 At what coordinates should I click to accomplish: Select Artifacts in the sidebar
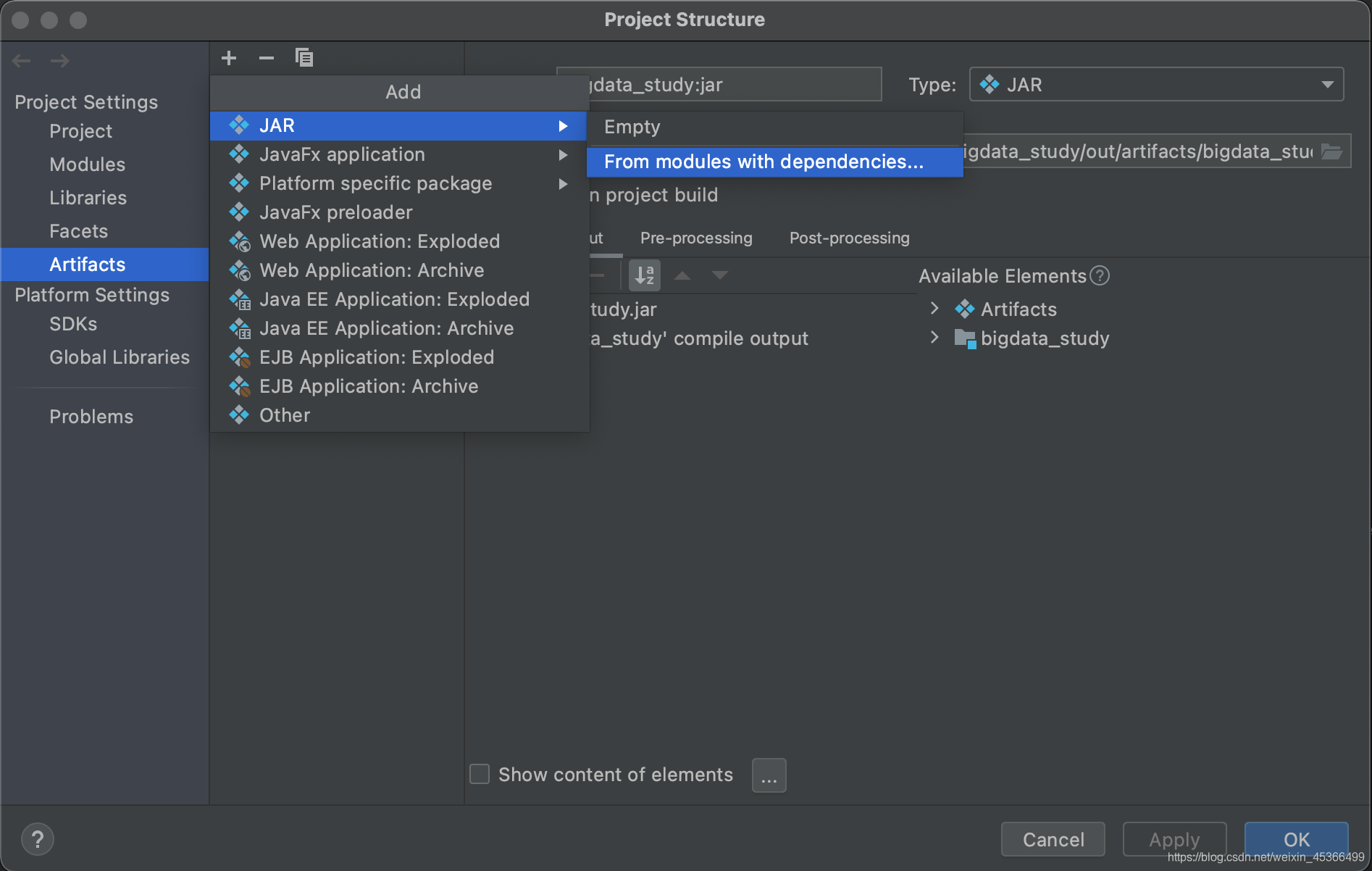click(x=105, y=264)
